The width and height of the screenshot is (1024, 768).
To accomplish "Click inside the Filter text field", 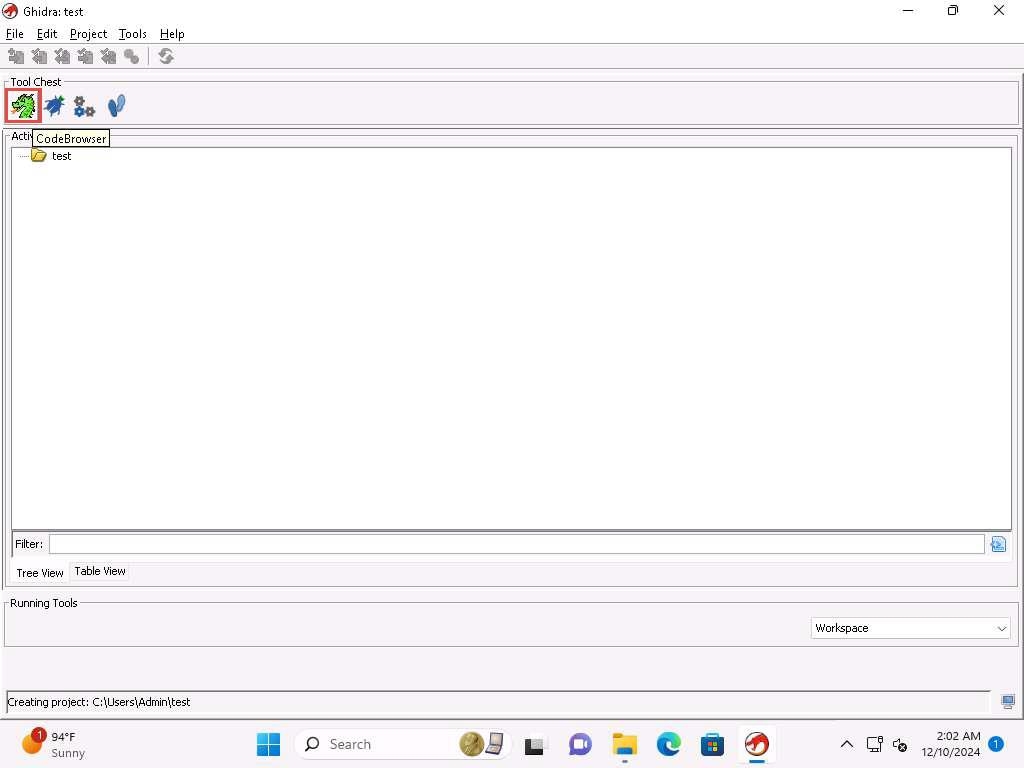I will 516,544.
